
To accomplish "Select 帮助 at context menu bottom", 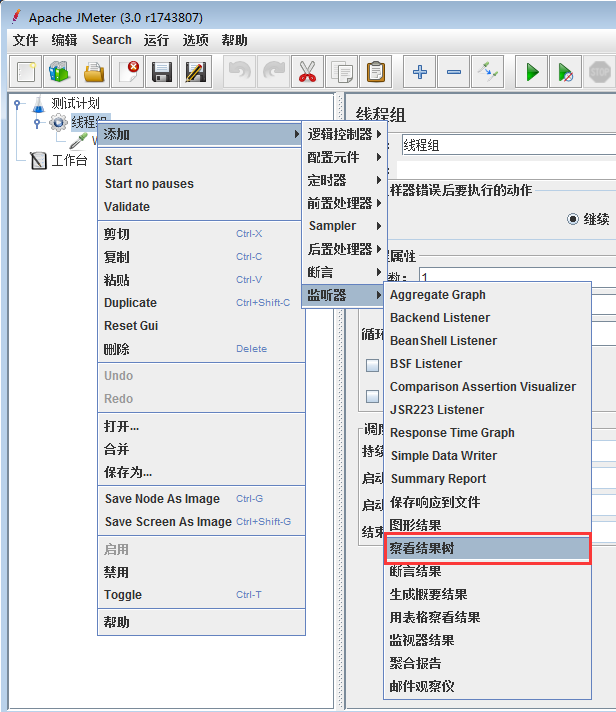I will [x=202, y=622].
